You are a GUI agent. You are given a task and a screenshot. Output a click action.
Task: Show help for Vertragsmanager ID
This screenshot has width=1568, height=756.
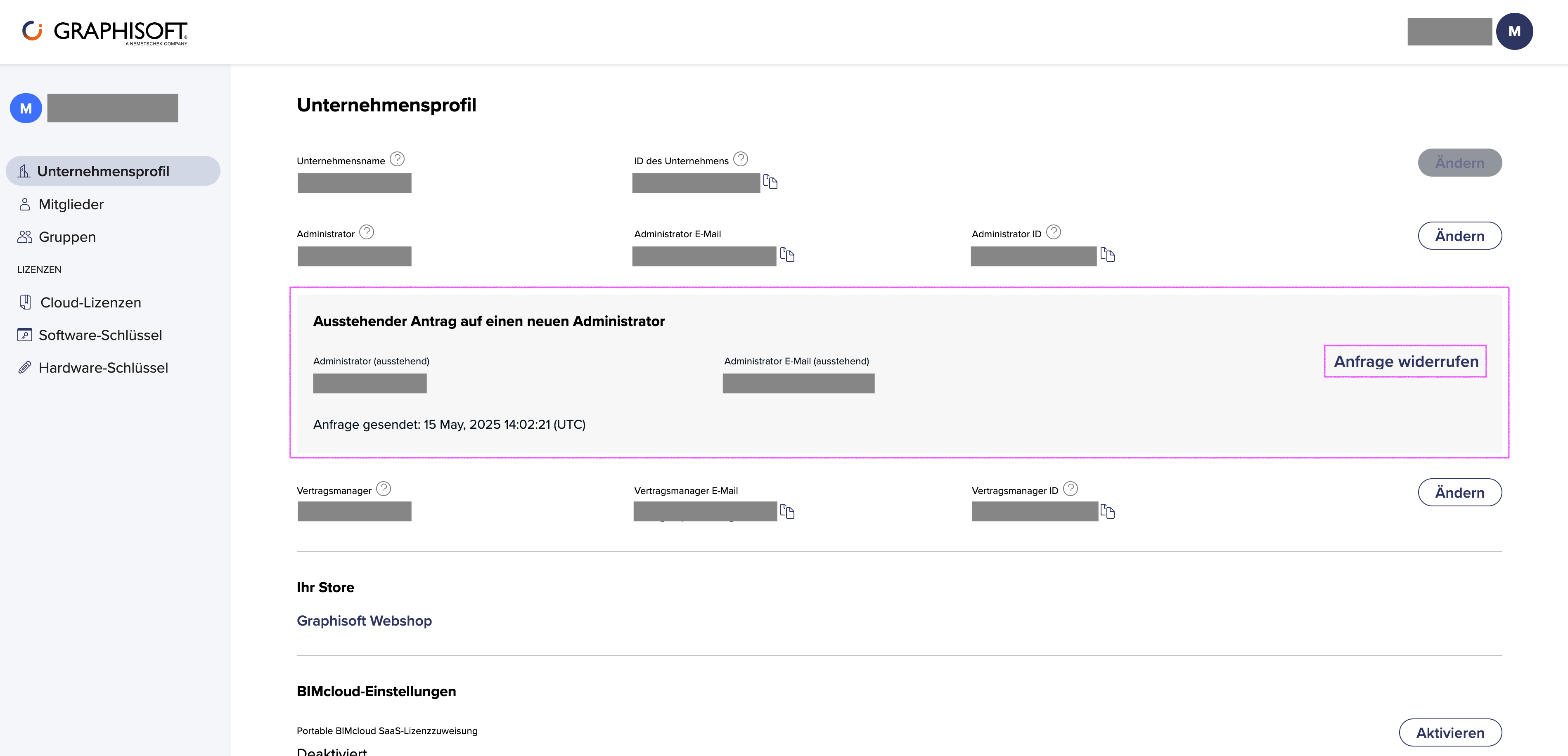pos(1070,489)
